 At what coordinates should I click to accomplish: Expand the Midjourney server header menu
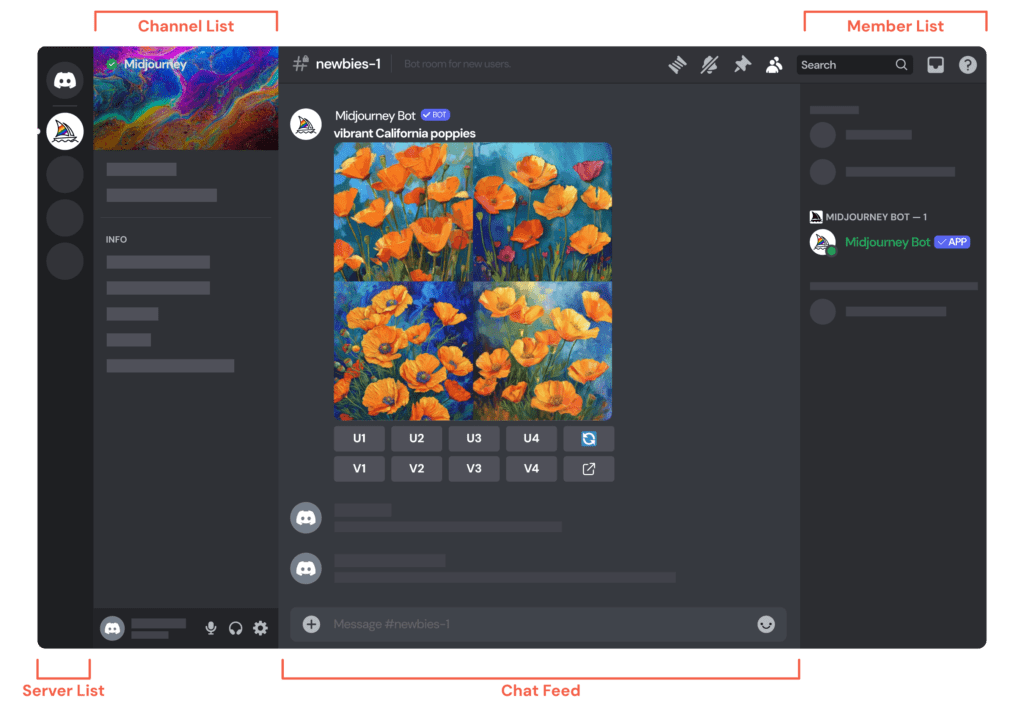185,64
